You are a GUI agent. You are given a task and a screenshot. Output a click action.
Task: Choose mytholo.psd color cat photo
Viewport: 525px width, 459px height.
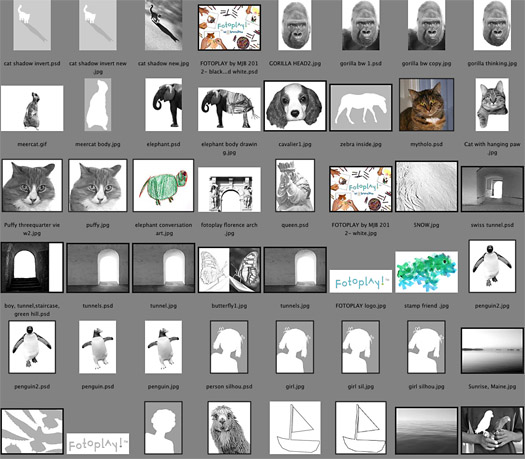(427, 104)
